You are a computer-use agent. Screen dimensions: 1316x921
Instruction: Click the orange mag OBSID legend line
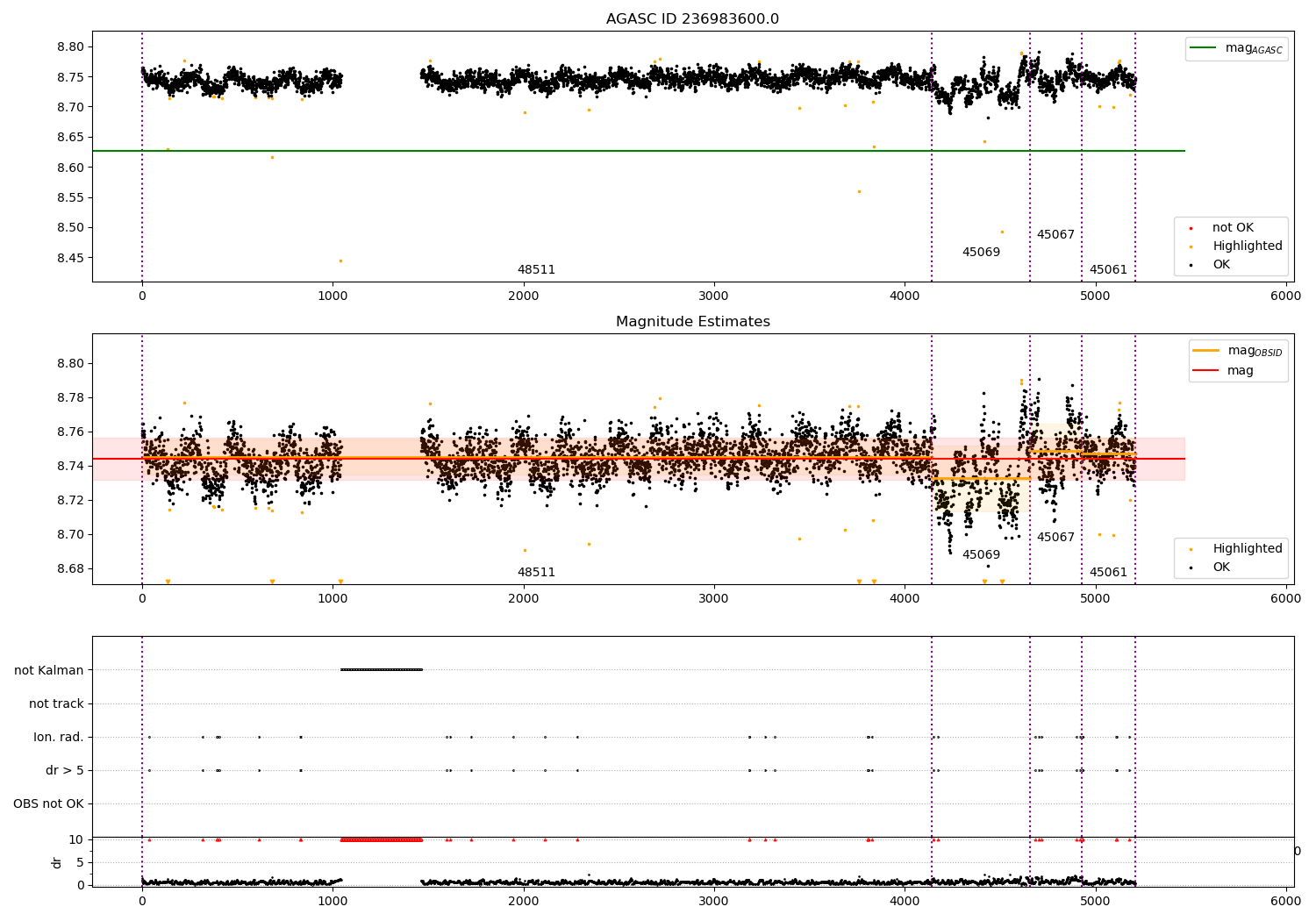coord(1207,351)
